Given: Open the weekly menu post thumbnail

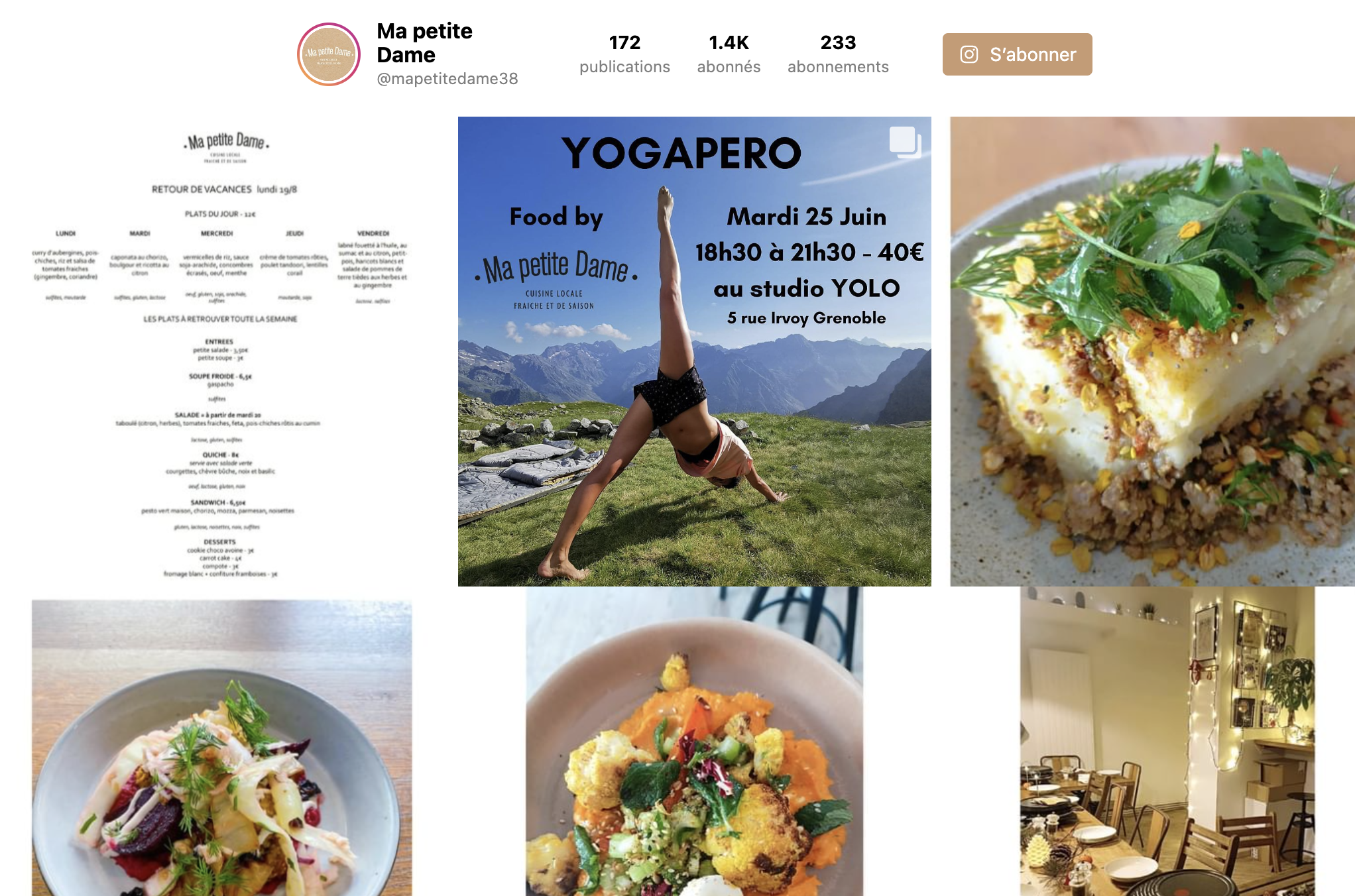Looking at the screenshot, I should [x=221, y=351].
